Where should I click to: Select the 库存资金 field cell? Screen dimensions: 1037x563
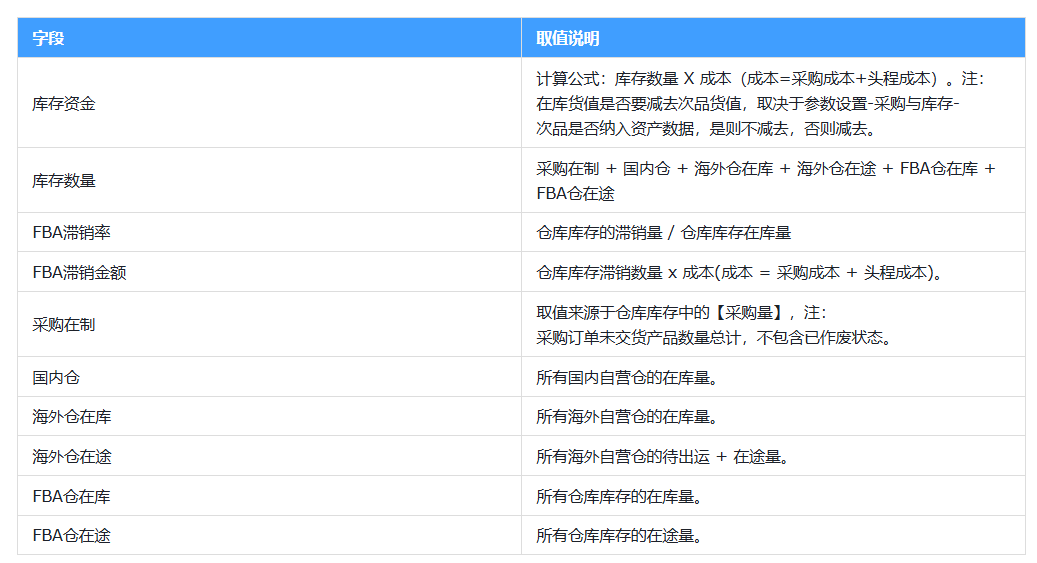coord(269,103)
